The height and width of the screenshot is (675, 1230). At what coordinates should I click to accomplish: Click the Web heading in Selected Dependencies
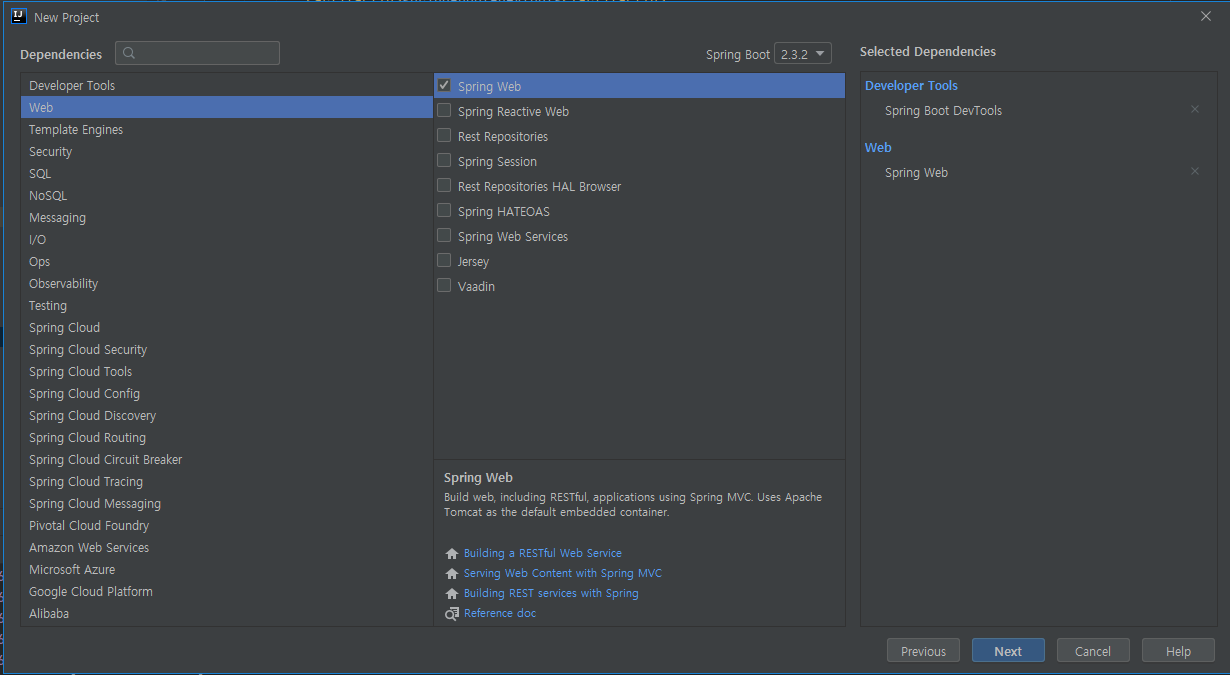tap(878, 147)
